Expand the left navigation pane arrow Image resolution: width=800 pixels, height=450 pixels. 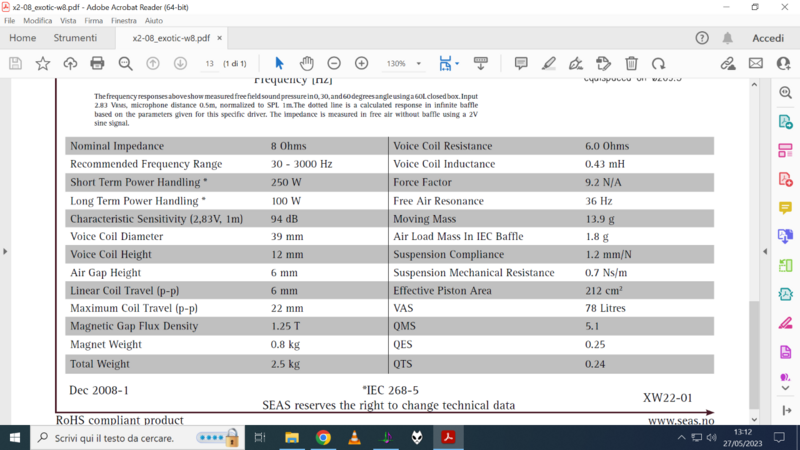(x=5, y=251)
